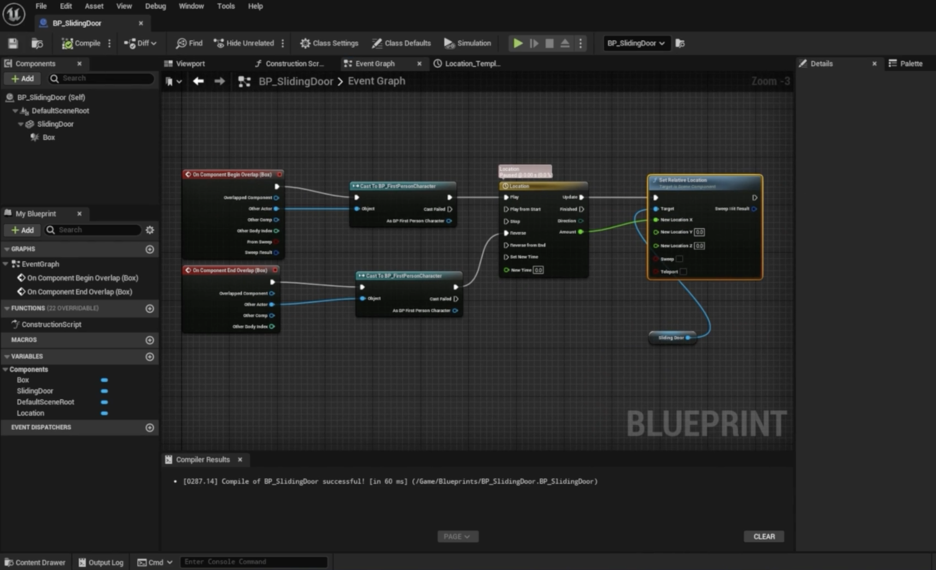Click the Eject icon
936x570 pixels.
(565, 43)
